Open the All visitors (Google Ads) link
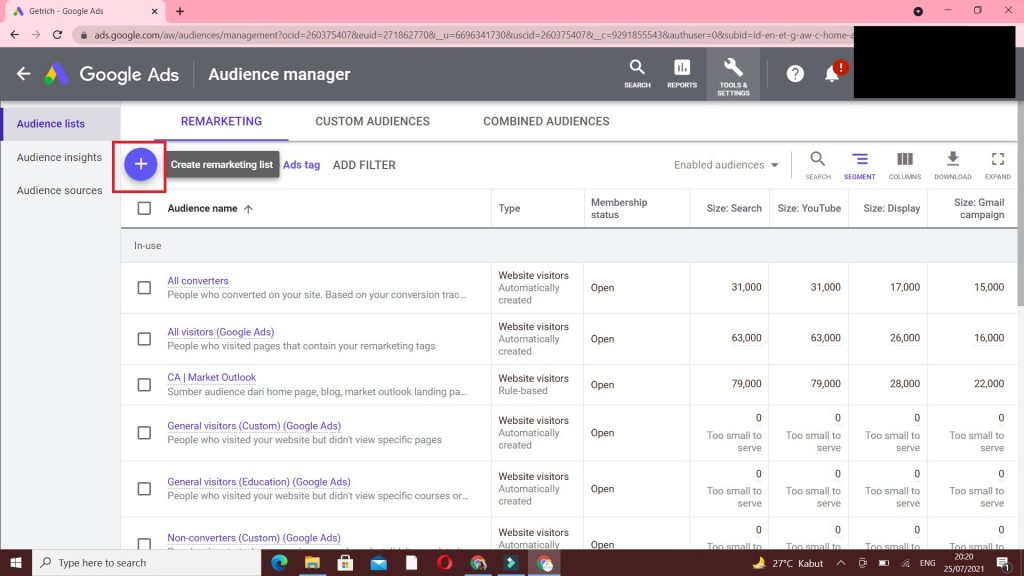Viewport: 1024px width, 576px height. click(220, 332)
